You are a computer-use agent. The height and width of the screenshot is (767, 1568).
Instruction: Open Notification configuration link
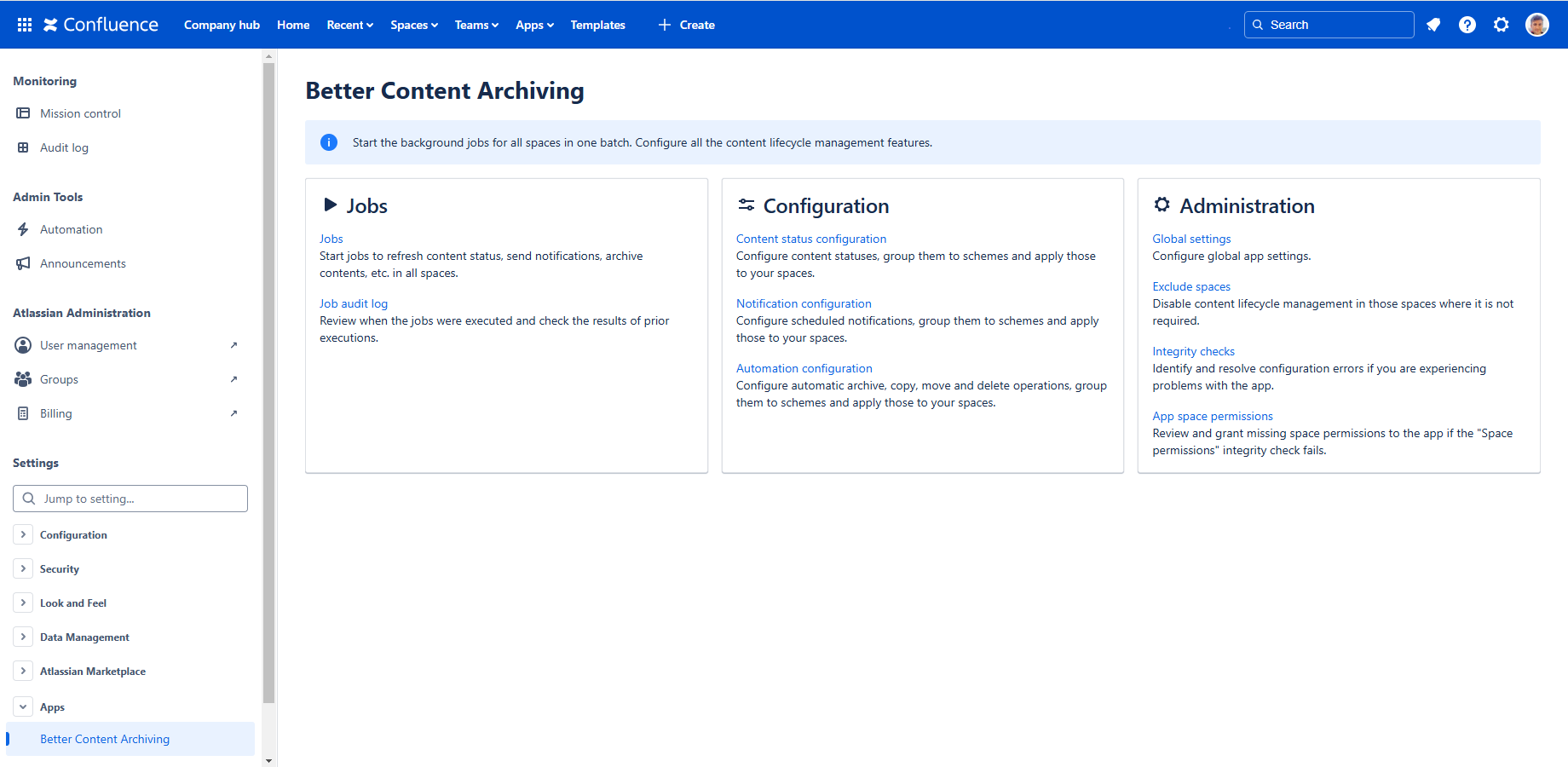click(804, 303)
